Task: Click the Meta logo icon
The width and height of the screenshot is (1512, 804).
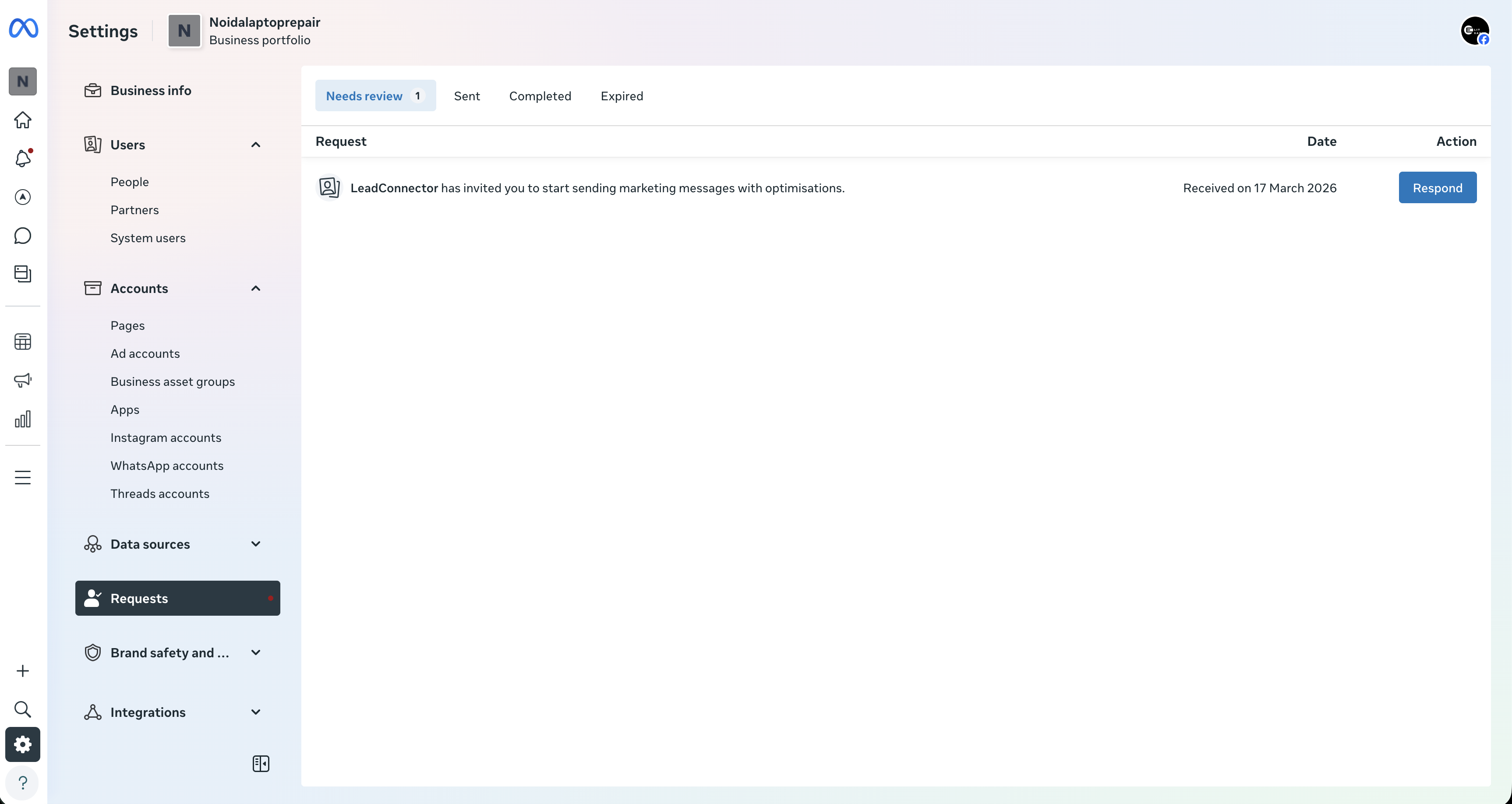Action: coord(24,28)
